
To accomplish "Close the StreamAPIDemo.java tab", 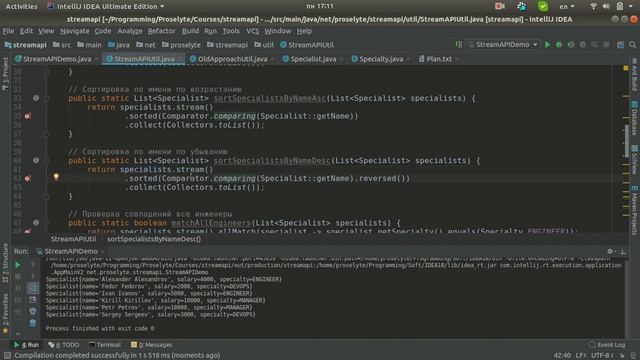I will (x=96, y=59).
